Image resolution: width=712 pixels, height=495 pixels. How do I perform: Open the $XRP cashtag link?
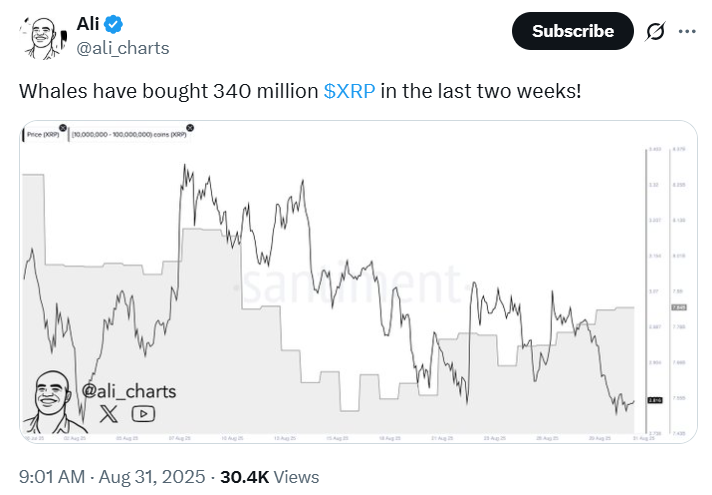pos(349,91)
